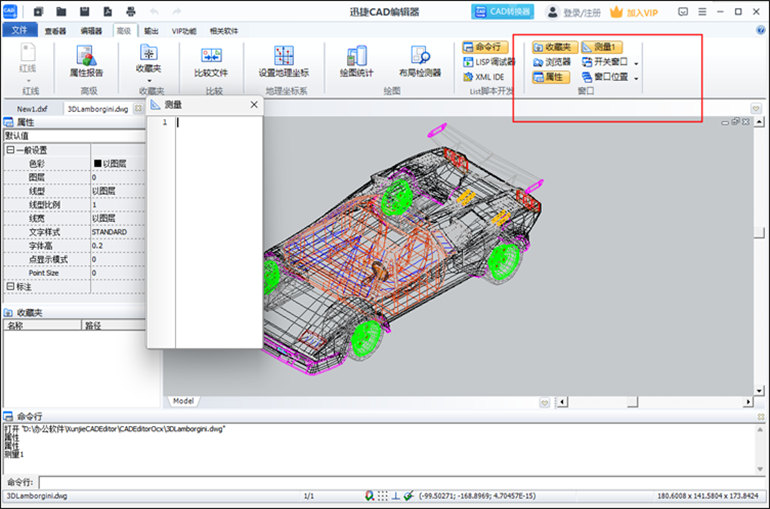Image resolution: width=770 pixels, height=509 pixels.
Task: Click the 红线 redline ribbon icon
Action: 28,58
